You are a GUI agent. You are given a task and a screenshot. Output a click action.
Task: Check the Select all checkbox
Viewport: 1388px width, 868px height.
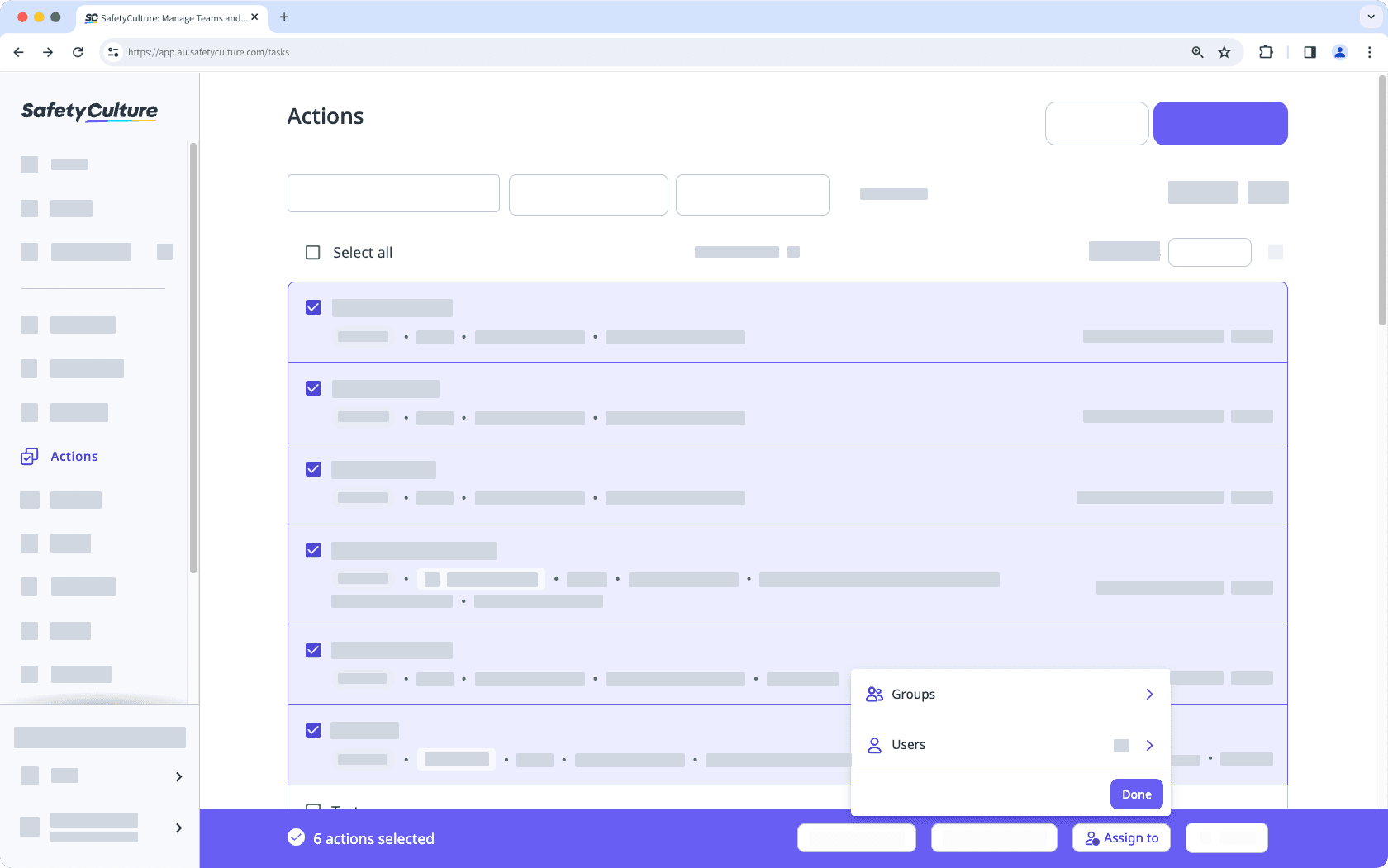pos(312,252)
